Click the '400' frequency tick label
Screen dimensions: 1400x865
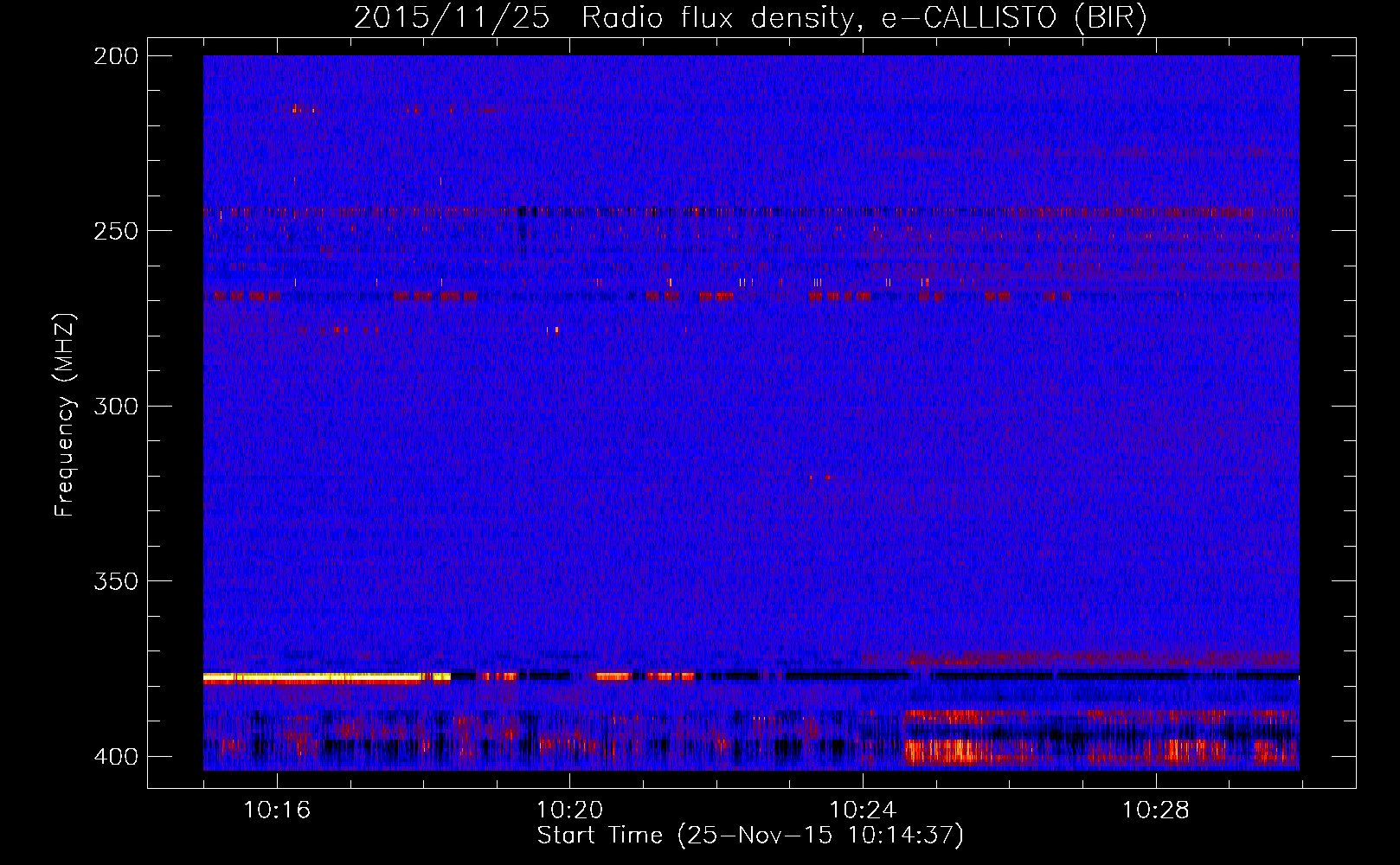[x=116, y=756]
